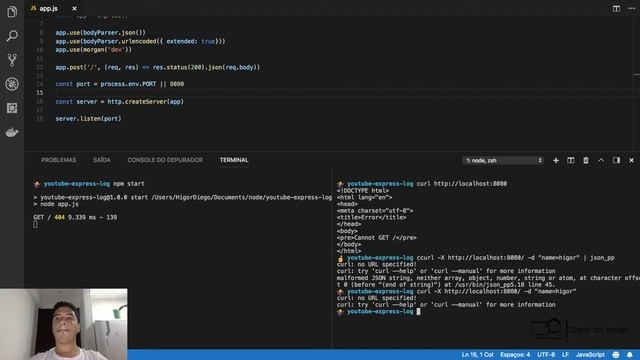This screenshot has width=640, height=360.
Task: Open the Extensions sidebar icon
Action: [x=12, y=108]
